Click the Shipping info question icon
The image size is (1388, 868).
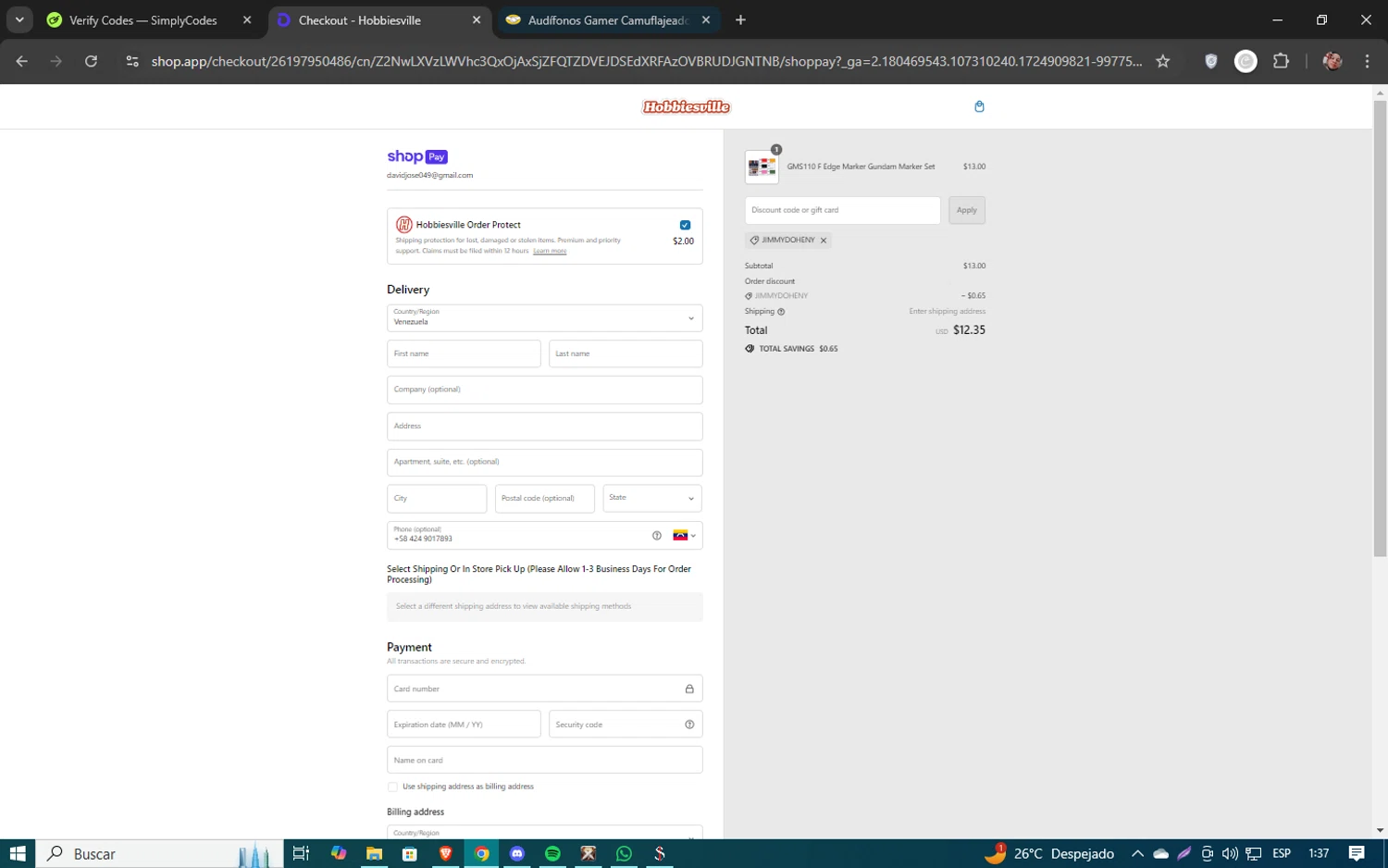781,312
